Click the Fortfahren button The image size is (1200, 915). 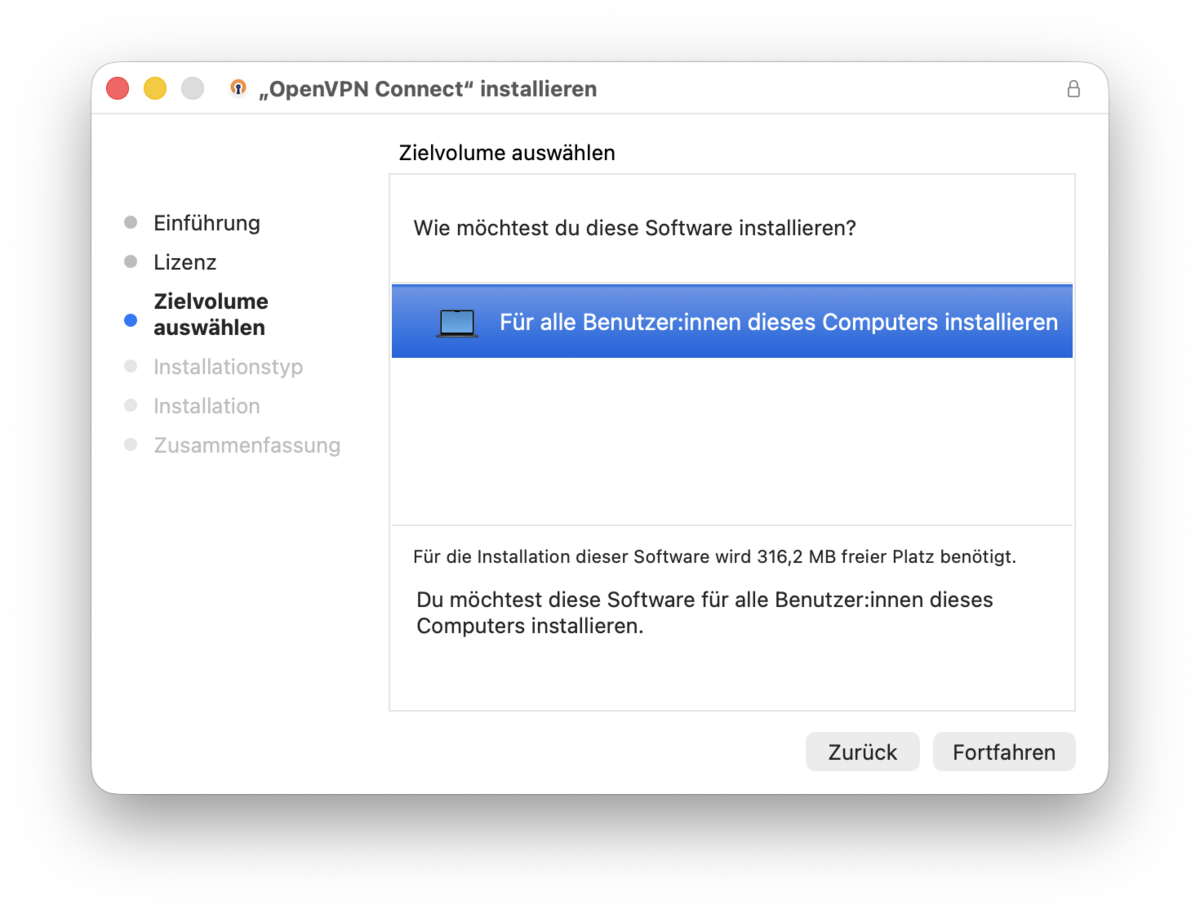[x=1004, y=752]
